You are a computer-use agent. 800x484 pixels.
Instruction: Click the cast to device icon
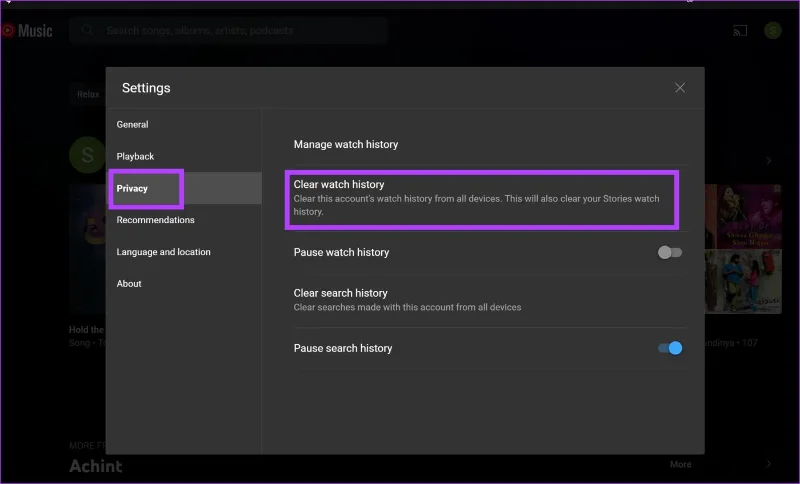(740, 31)
